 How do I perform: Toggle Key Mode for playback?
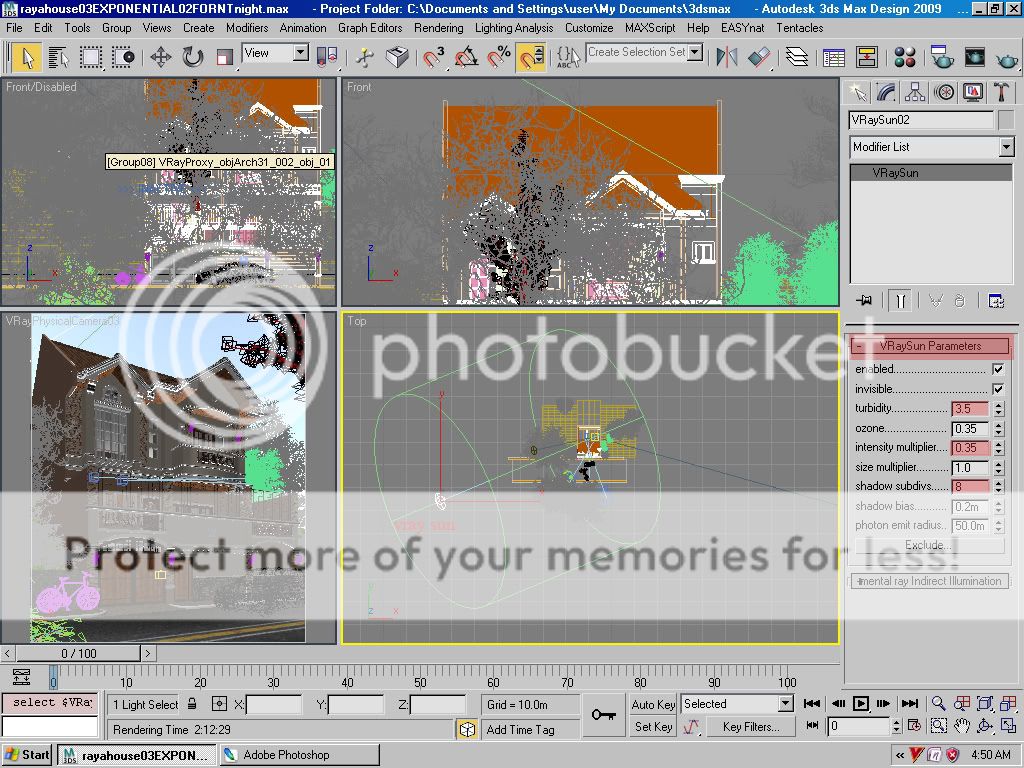pyautogui.click(x=813, y=726)
